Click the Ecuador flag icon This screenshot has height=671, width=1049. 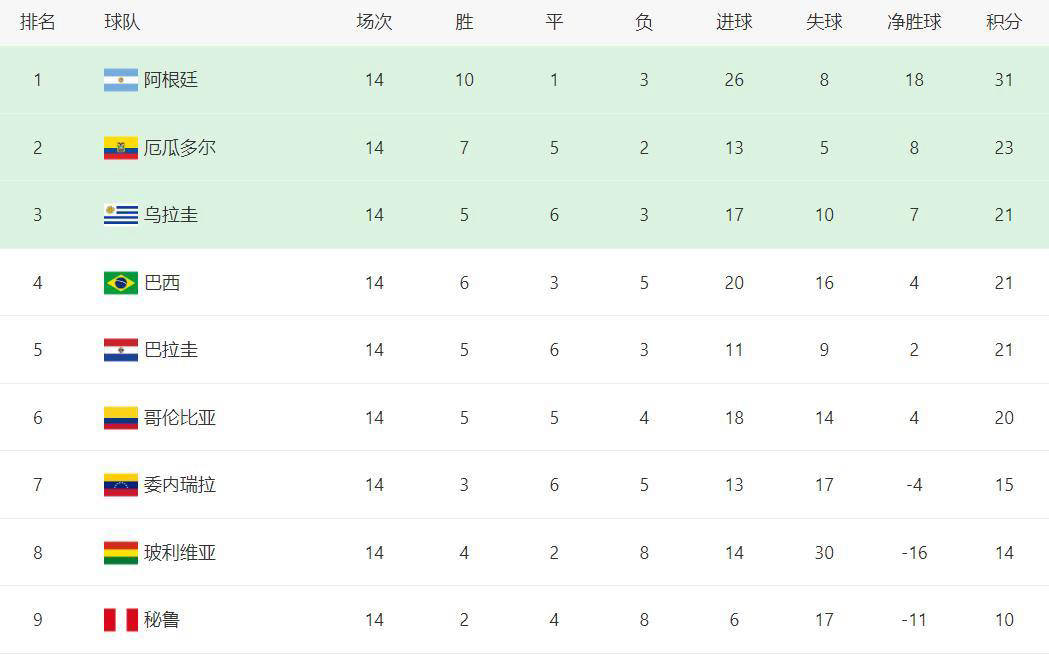pyautogui.click(x=121, y=148)
